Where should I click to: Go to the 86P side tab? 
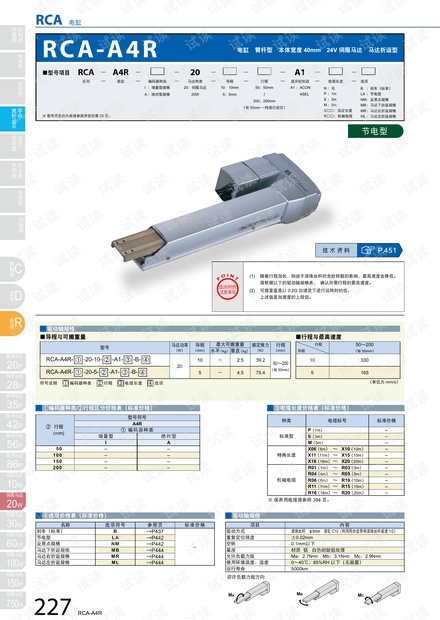click(13, 462)
